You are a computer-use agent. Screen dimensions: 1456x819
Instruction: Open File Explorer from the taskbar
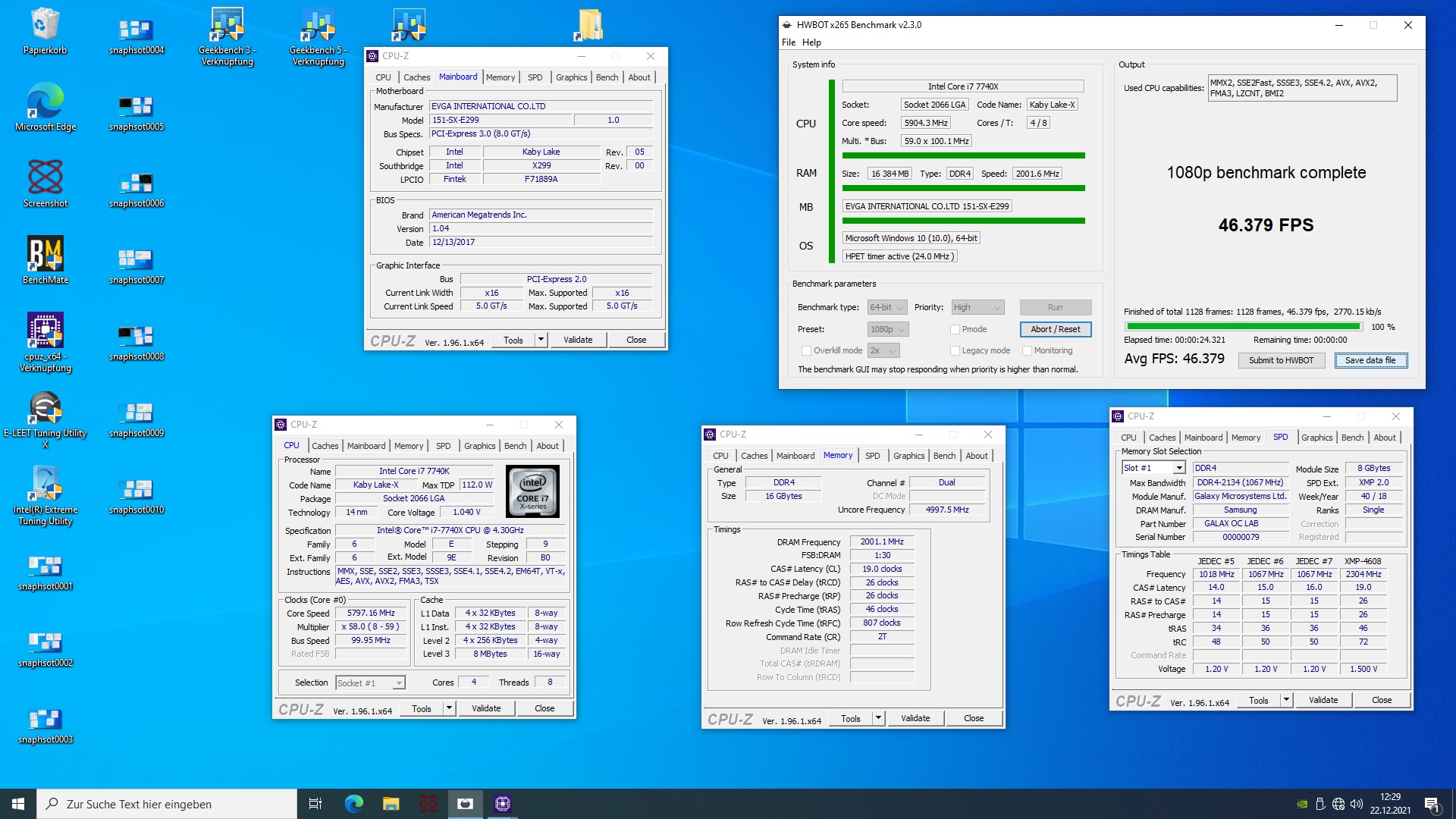[391, 804]
